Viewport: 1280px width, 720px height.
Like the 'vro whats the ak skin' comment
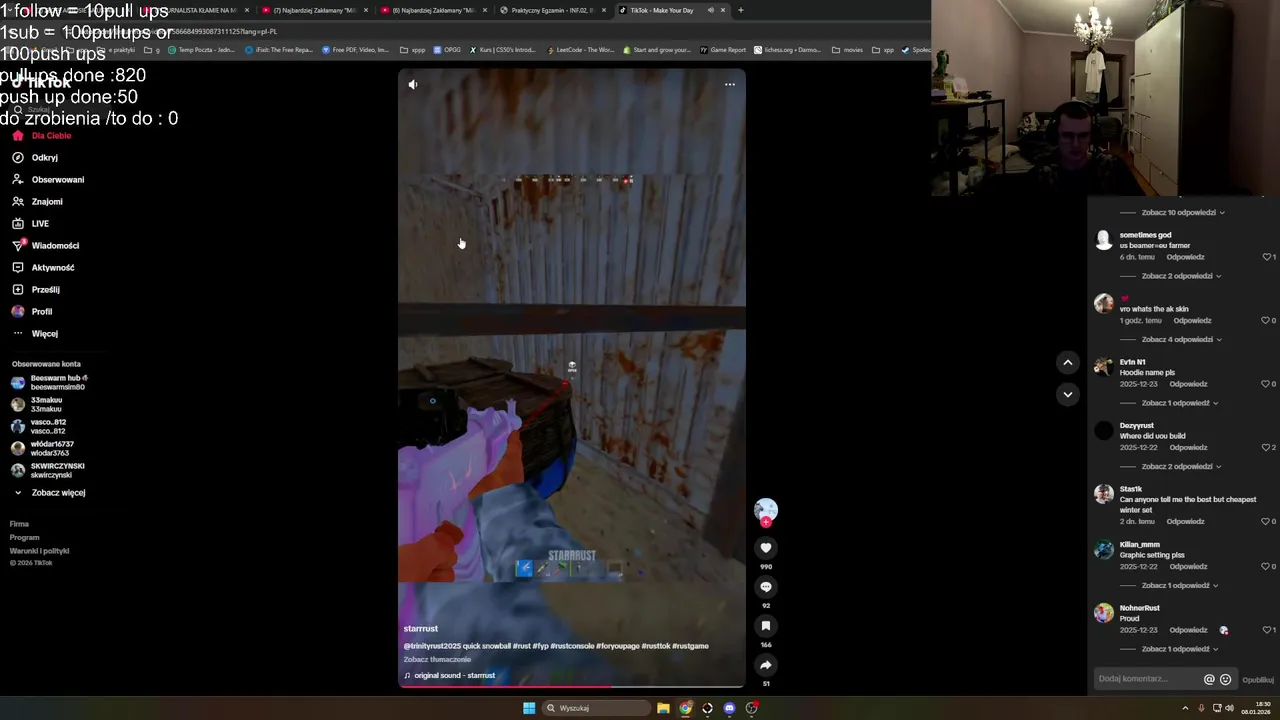click(x=1267, y=321)
